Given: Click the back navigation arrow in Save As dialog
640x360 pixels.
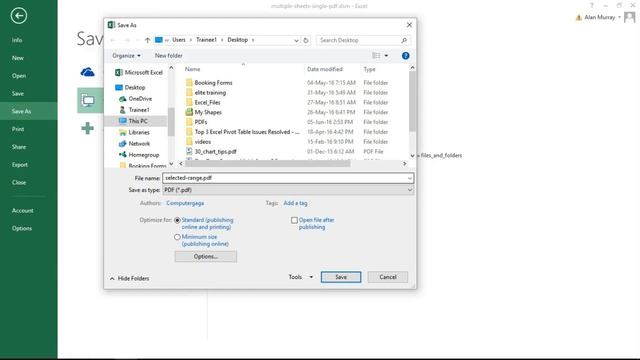Looking at the screenshot, I should pyautogui.click(x=113, y=40).
